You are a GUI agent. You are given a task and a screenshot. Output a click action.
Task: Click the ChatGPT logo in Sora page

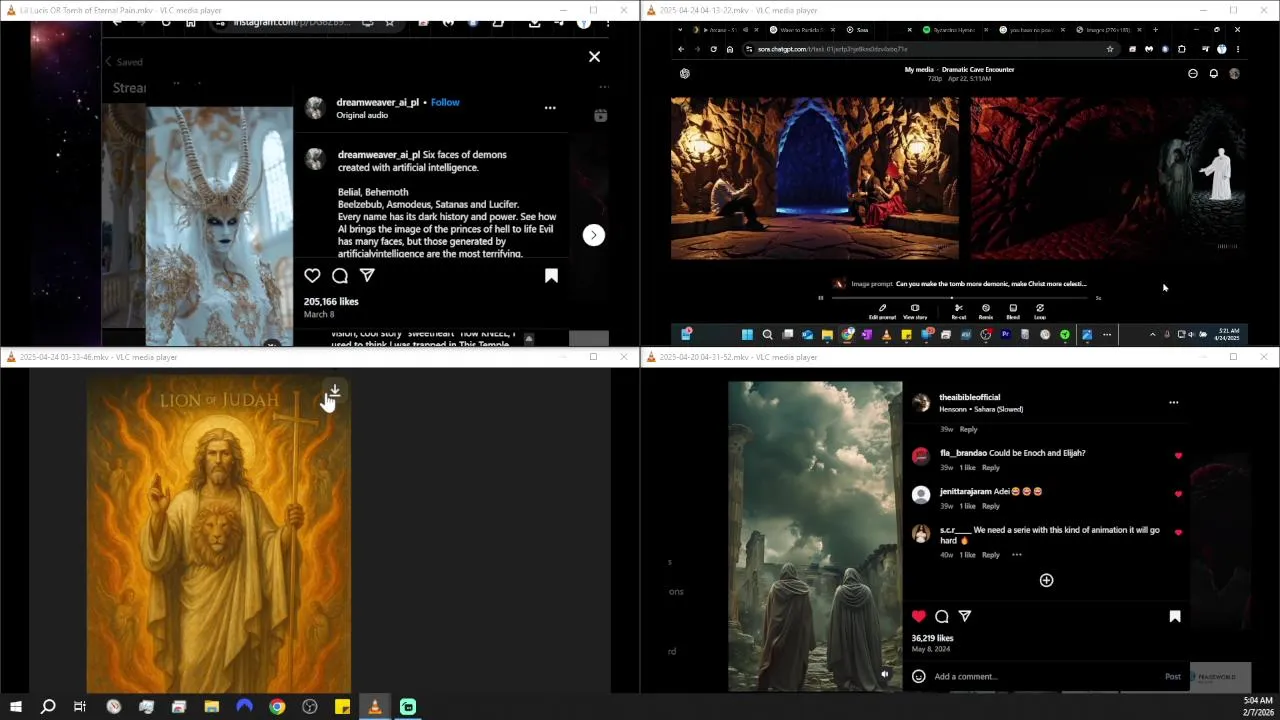tap(685, 73)
